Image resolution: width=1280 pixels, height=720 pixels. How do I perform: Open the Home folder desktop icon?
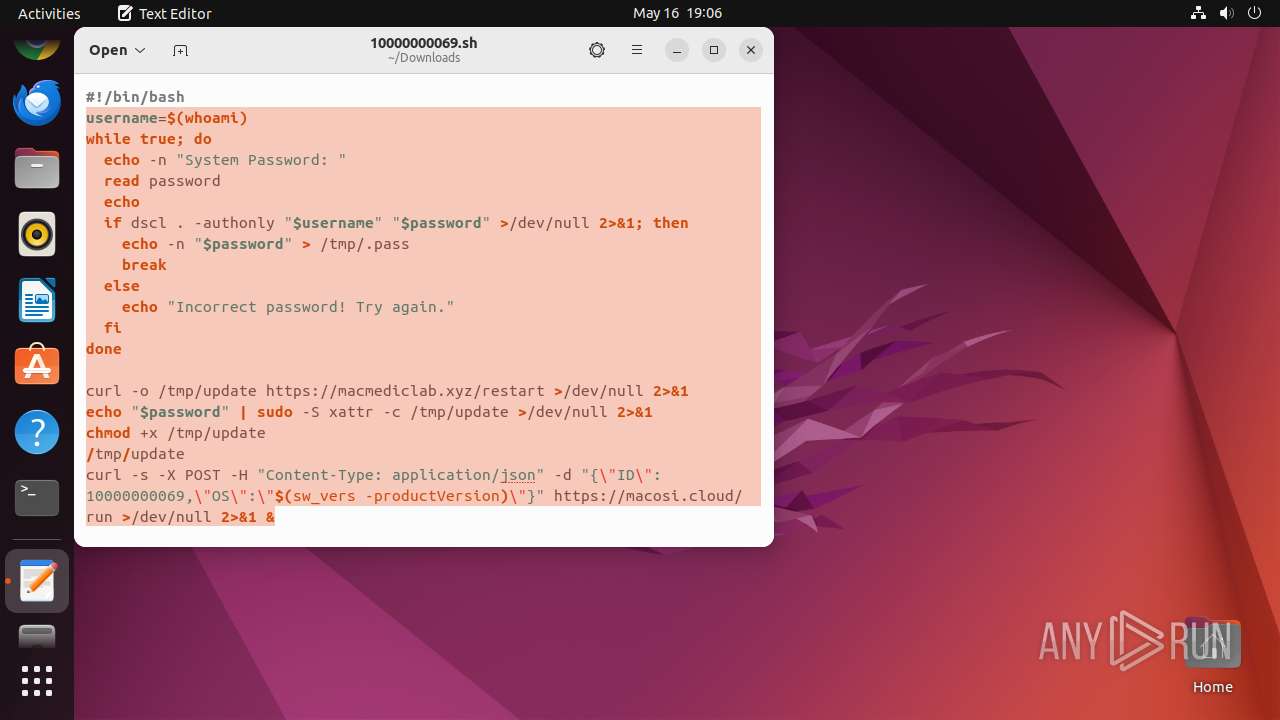[x=1212, y=656]
